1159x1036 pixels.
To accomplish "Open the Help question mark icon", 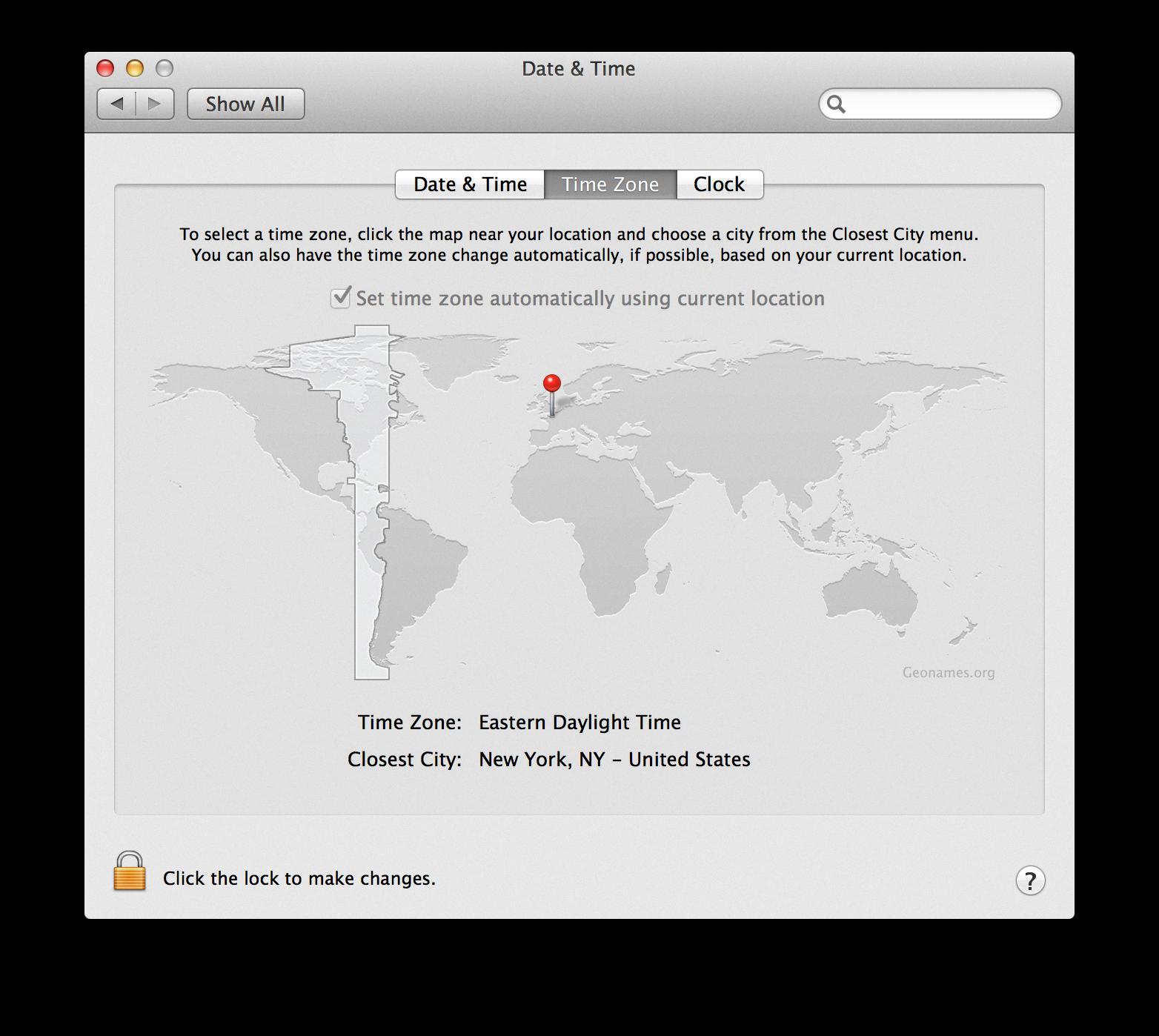I will (1030, 881).
